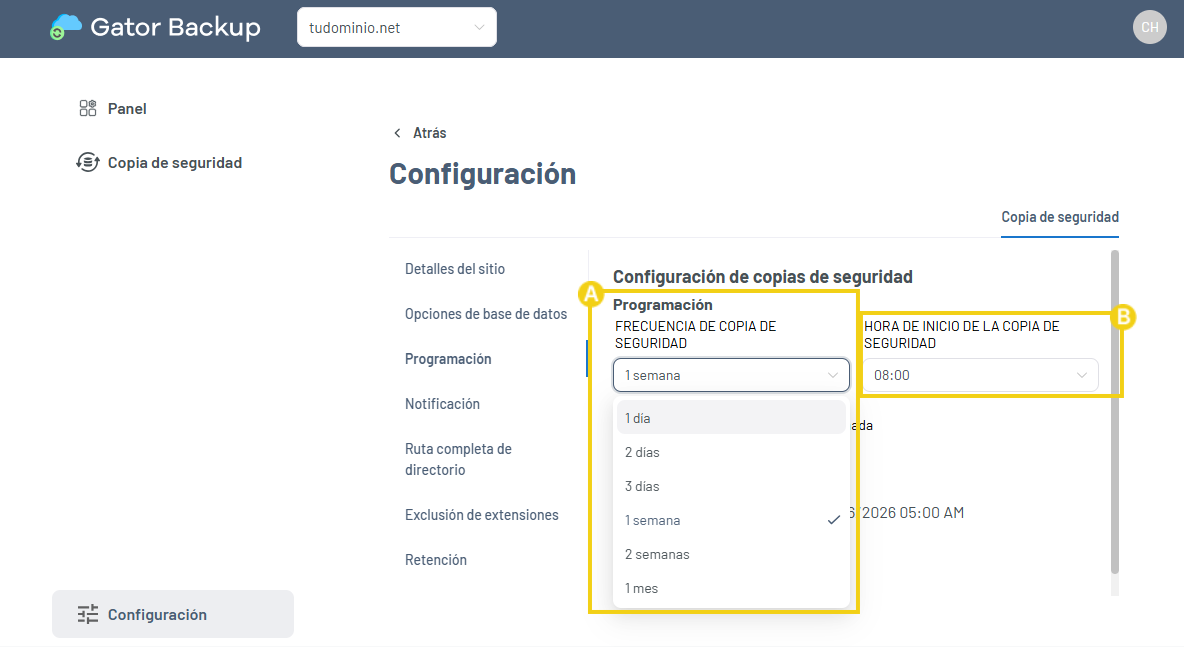Choose the 2 semanas option
The image size is (1184, 647).
pyautogui.click(x=731, y=554)
